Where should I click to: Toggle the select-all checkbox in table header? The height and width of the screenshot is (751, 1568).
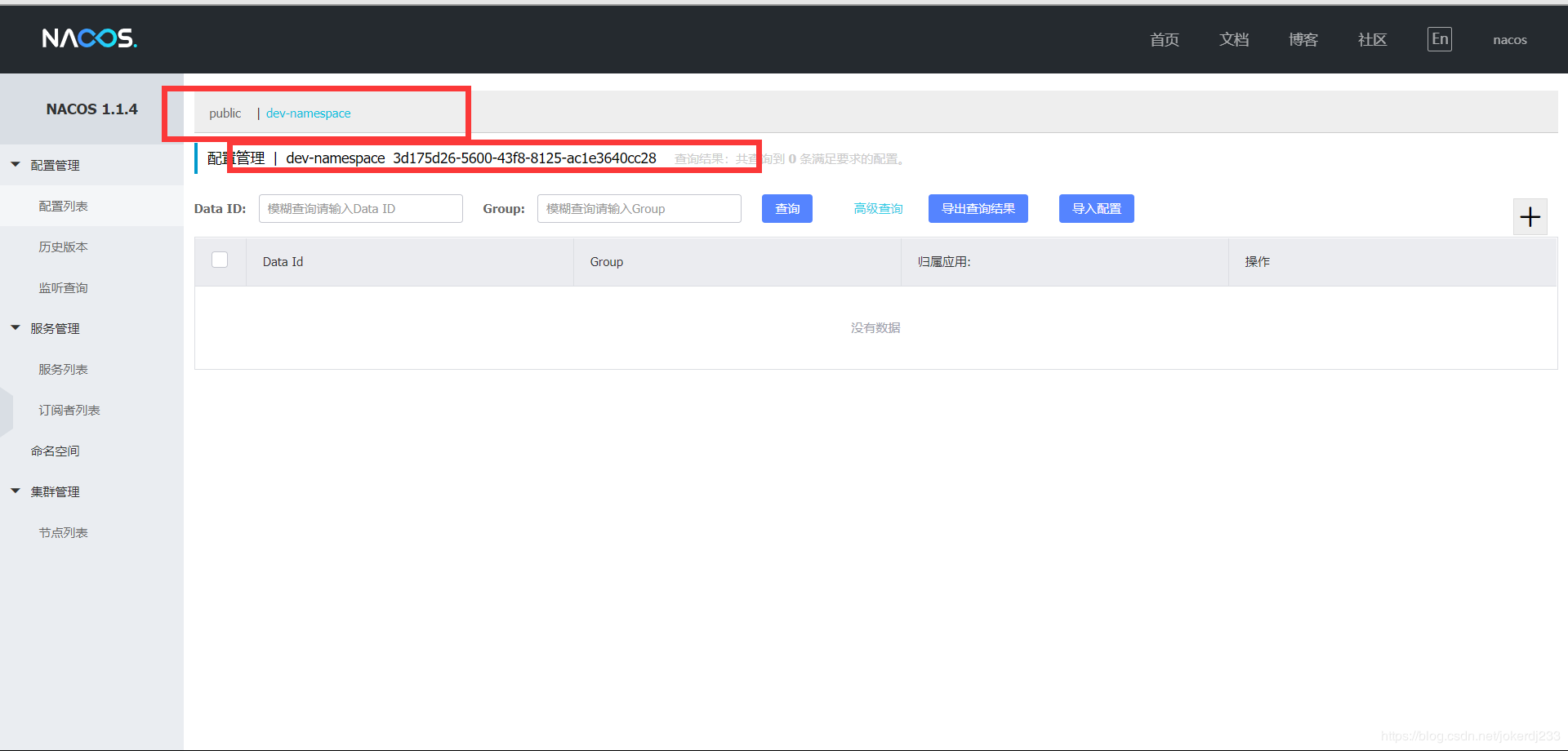pyautogui.click(x=220, y=260)
